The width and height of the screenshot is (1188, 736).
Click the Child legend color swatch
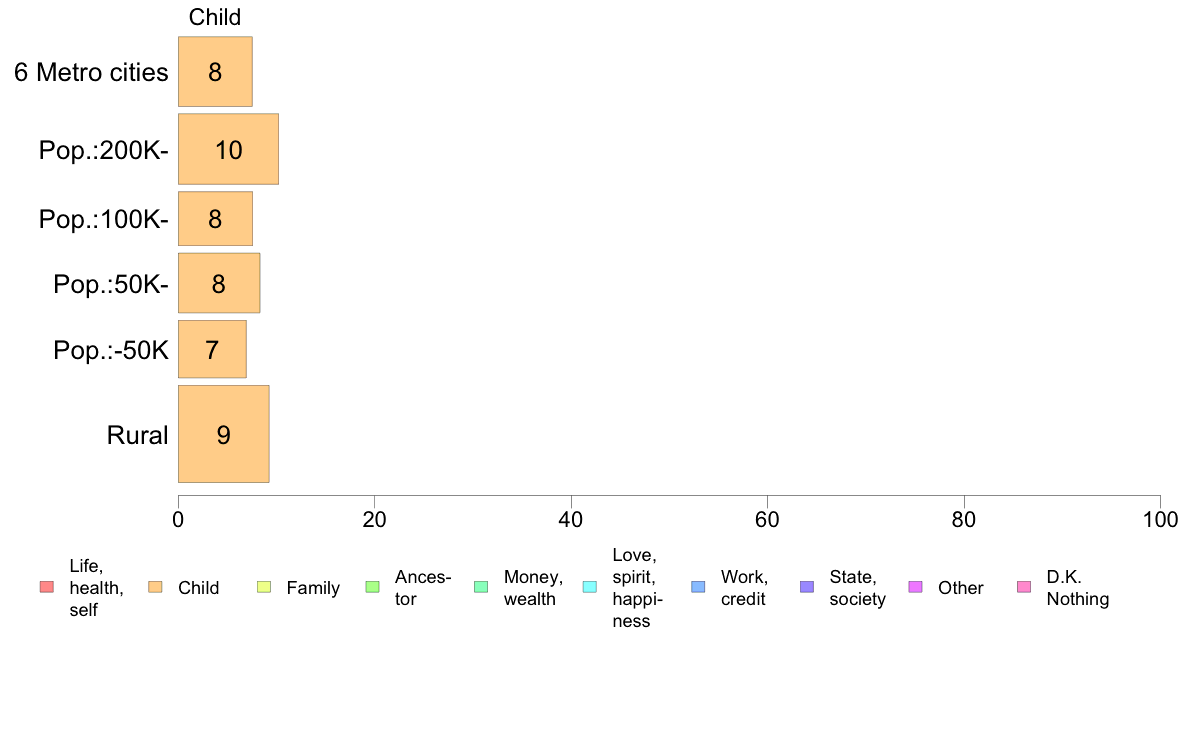click(155, 587)
